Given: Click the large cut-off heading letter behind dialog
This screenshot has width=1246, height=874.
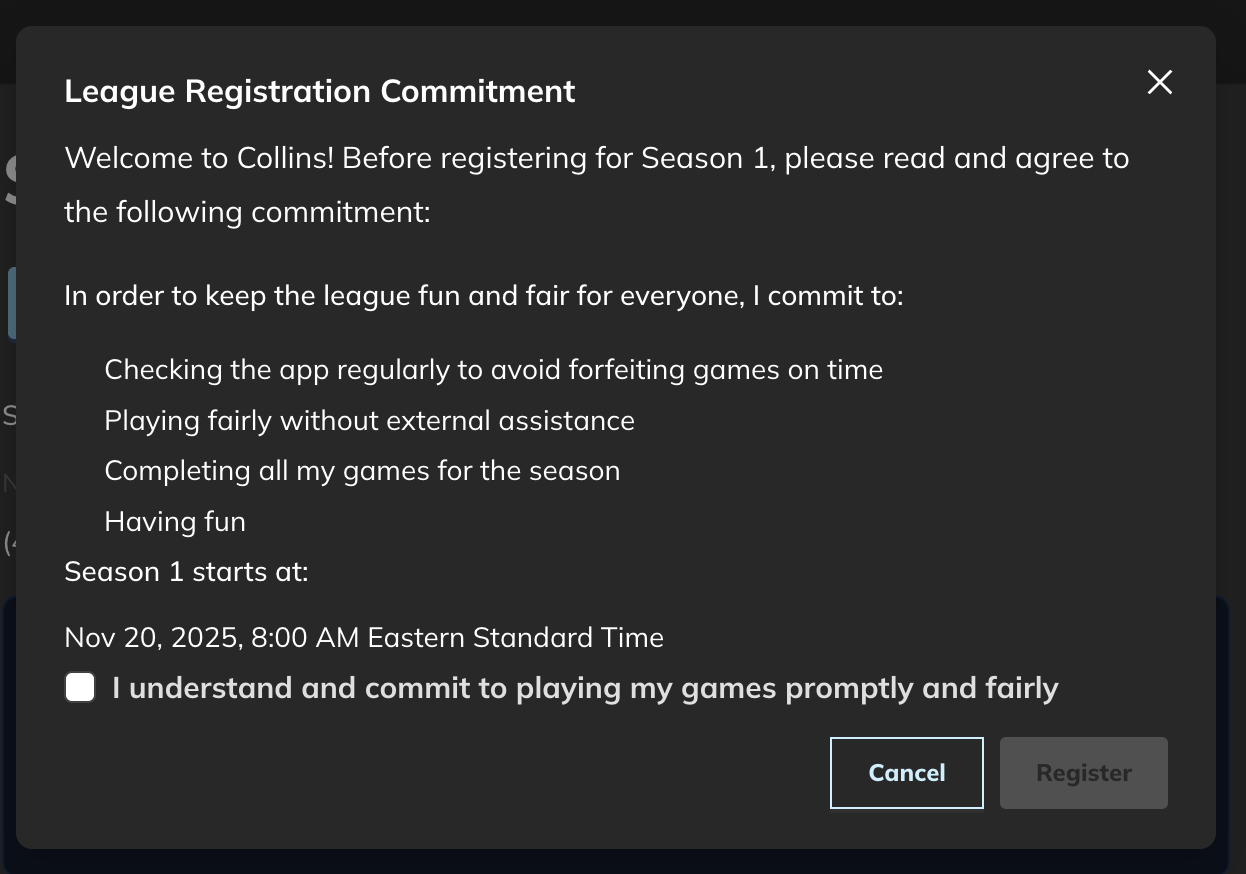Looking at the screenshot, I should click(x=9, y=180).
